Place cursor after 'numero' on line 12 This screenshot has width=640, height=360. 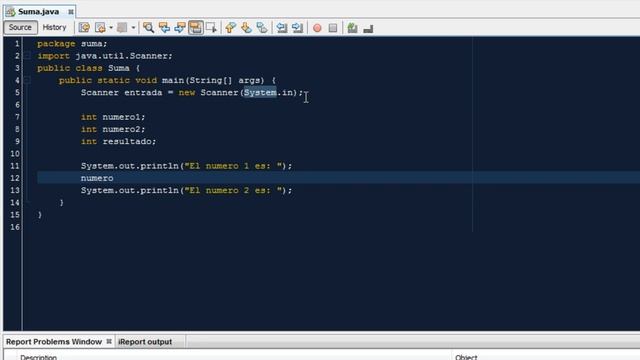click(x=114, y=178)
